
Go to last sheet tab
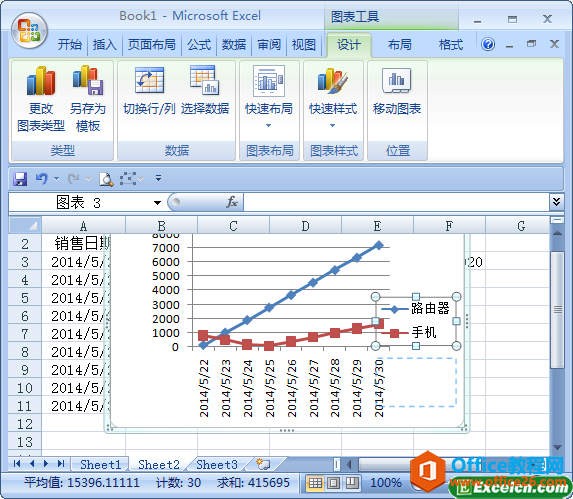61,464
